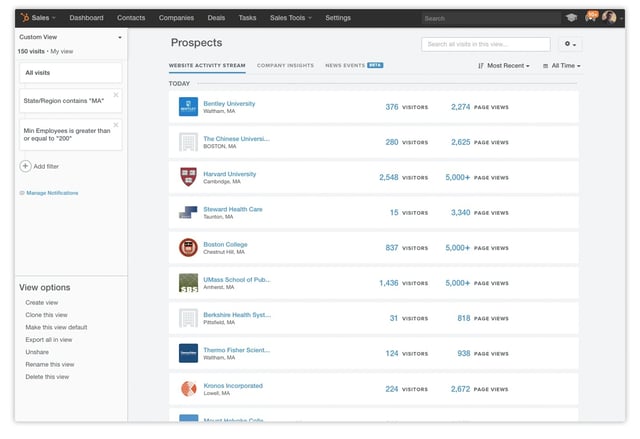
Task: Open the gear settings dropdown in Prospects
Action: (x=570, y=44)
